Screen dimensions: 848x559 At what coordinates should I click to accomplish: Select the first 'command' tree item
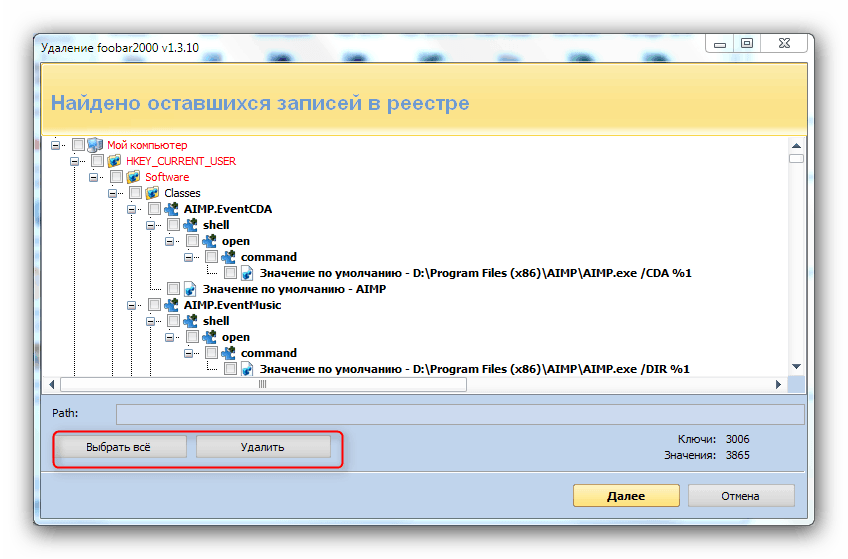[x=269, y=257]
